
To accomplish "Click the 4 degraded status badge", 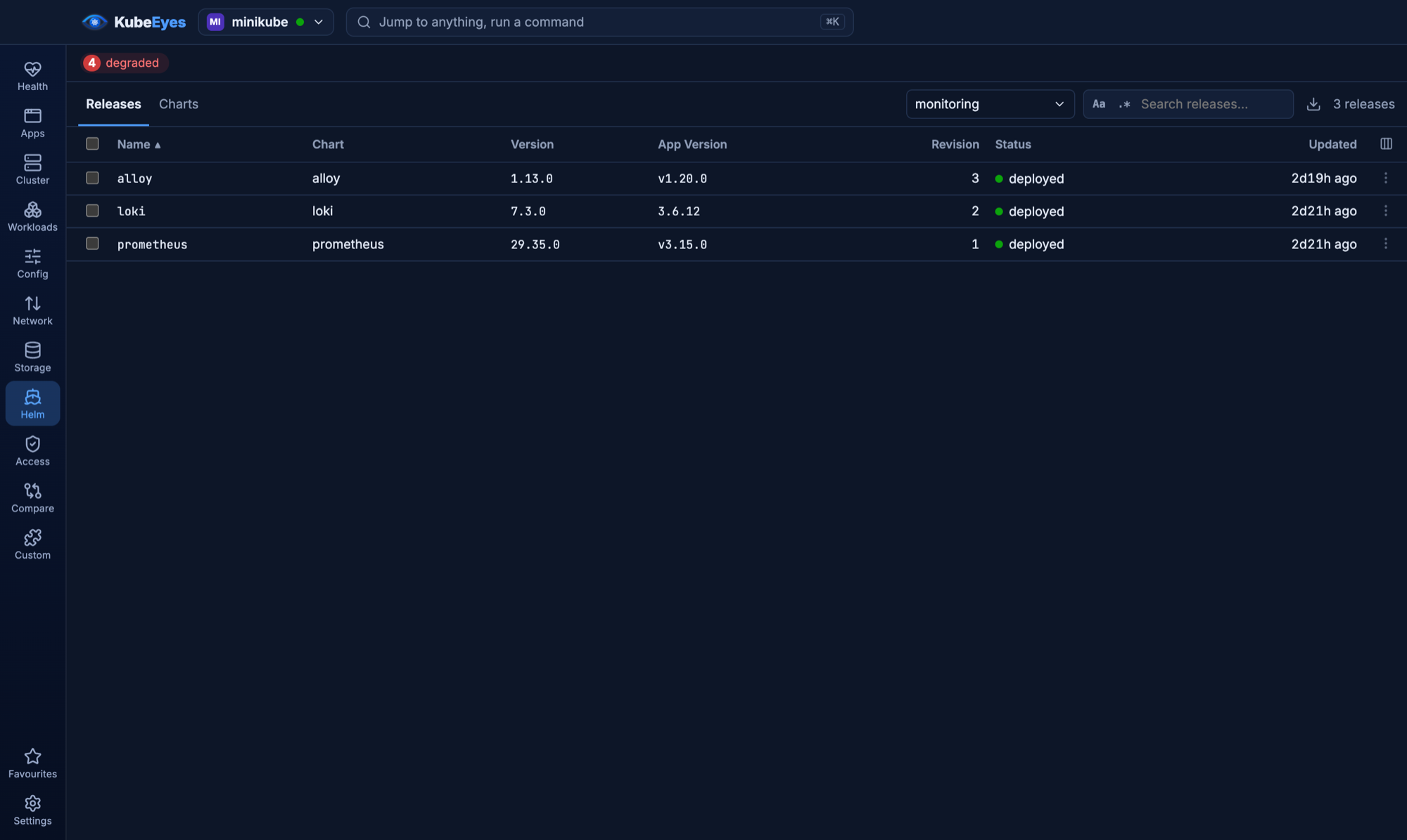I will (124, 63).
